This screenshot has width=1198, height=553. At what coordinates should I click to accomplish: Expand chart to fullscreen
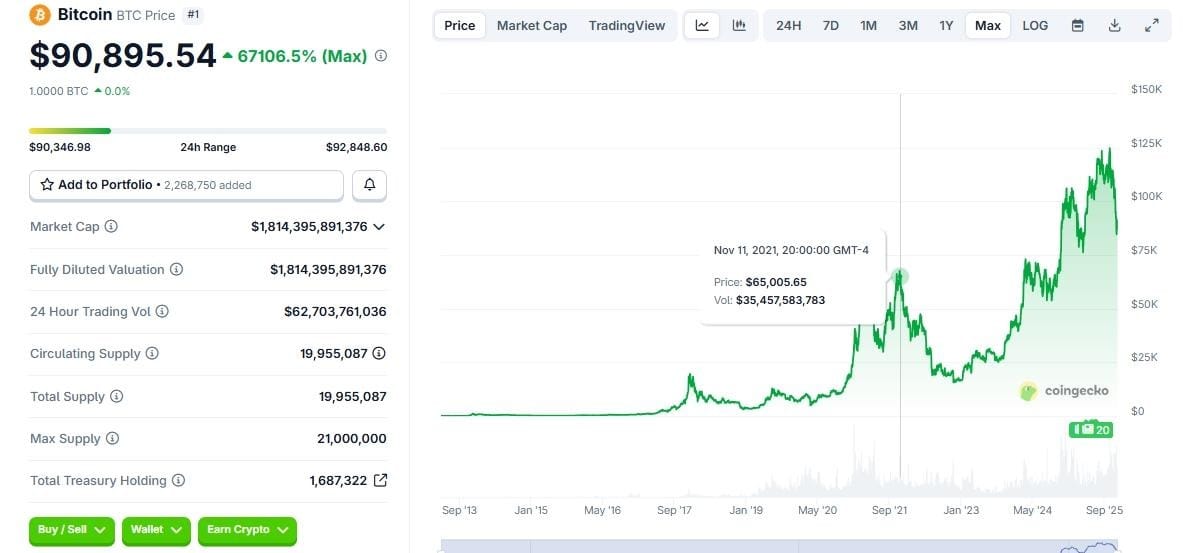(x=1152, y=26)
